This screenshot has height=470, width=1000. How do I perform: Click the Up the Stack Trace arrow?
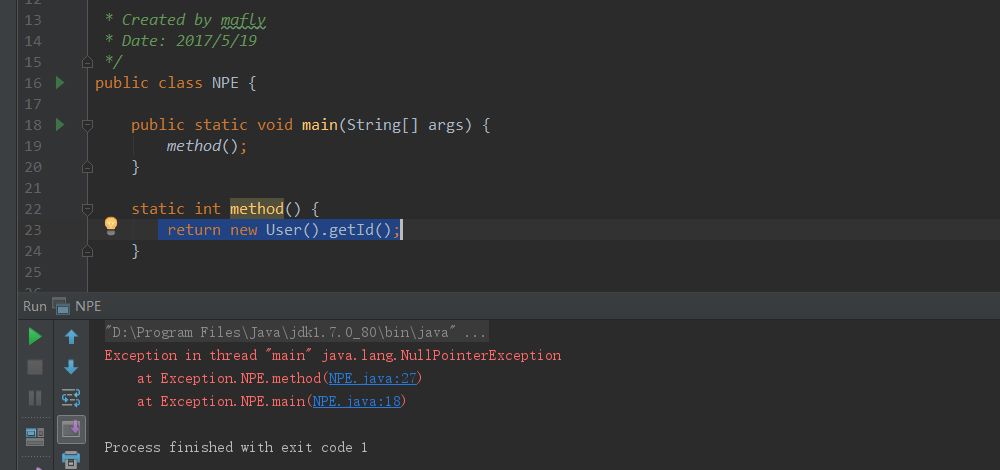[x=71, y=336]
